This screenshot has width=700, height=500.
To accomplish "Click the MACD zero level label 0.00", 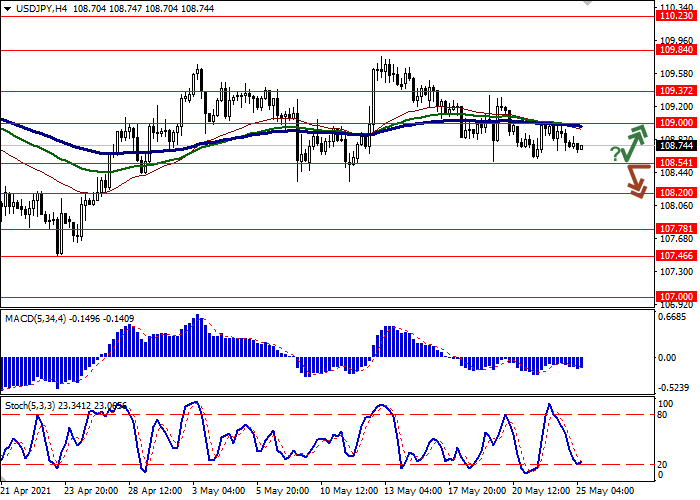I will 668,358.
